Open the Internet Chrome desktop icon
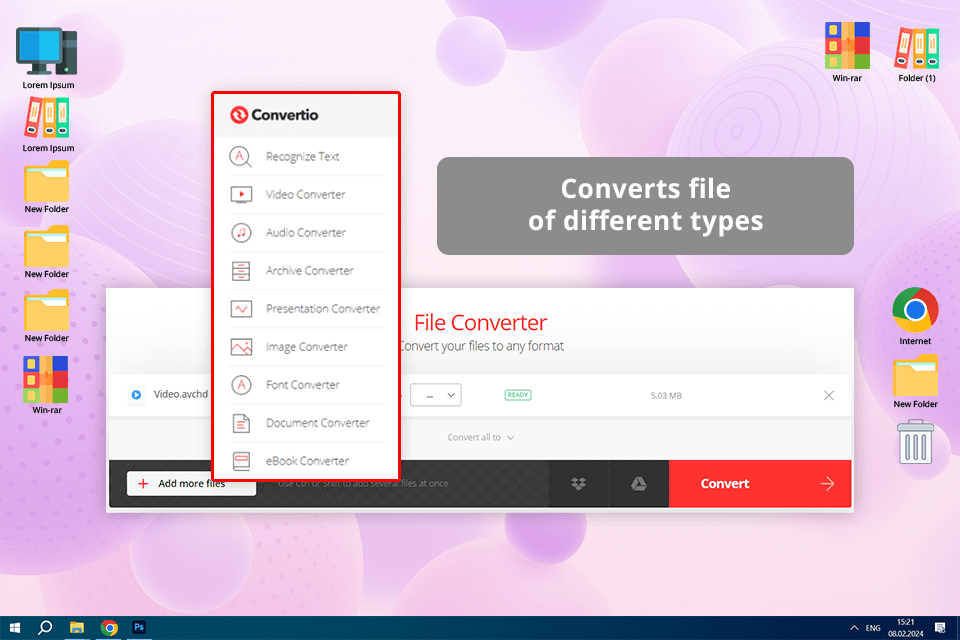The height and width of the screenshot is (640, 960). (915, 316)
